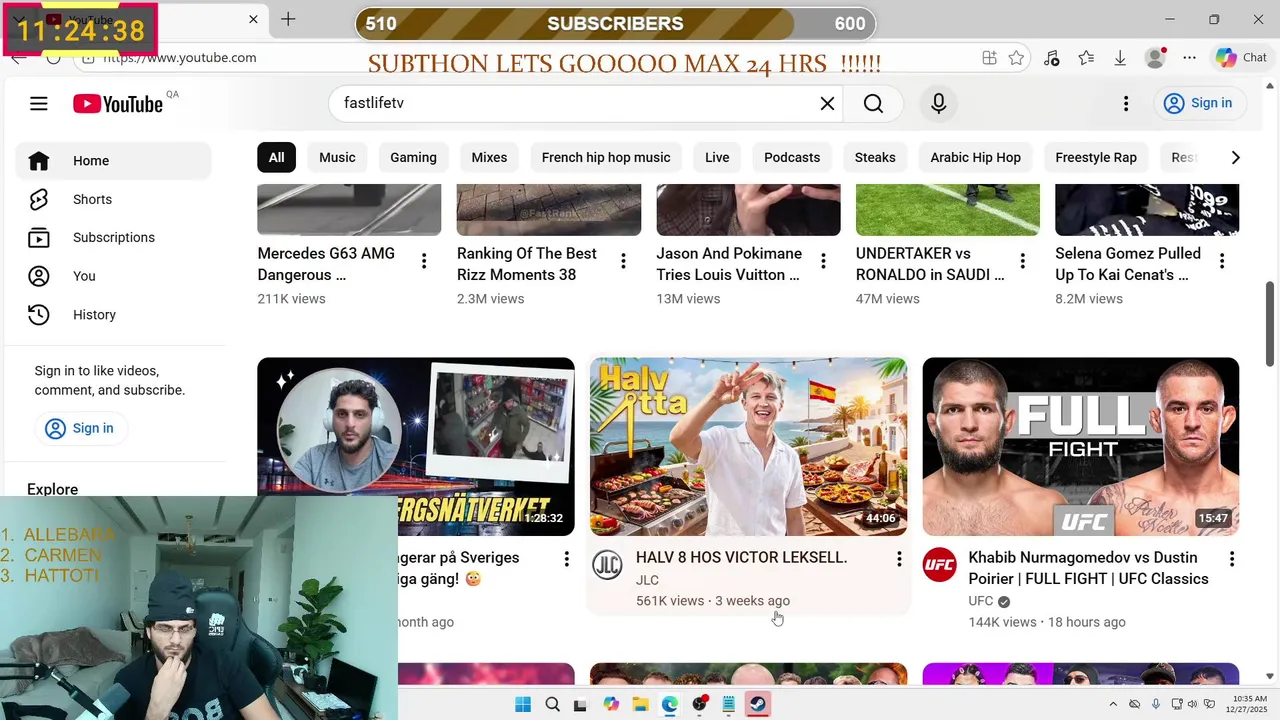Open the Copilot Chat button
This screenshot has height=720, width=1280.
click(x=1241, y=58)
